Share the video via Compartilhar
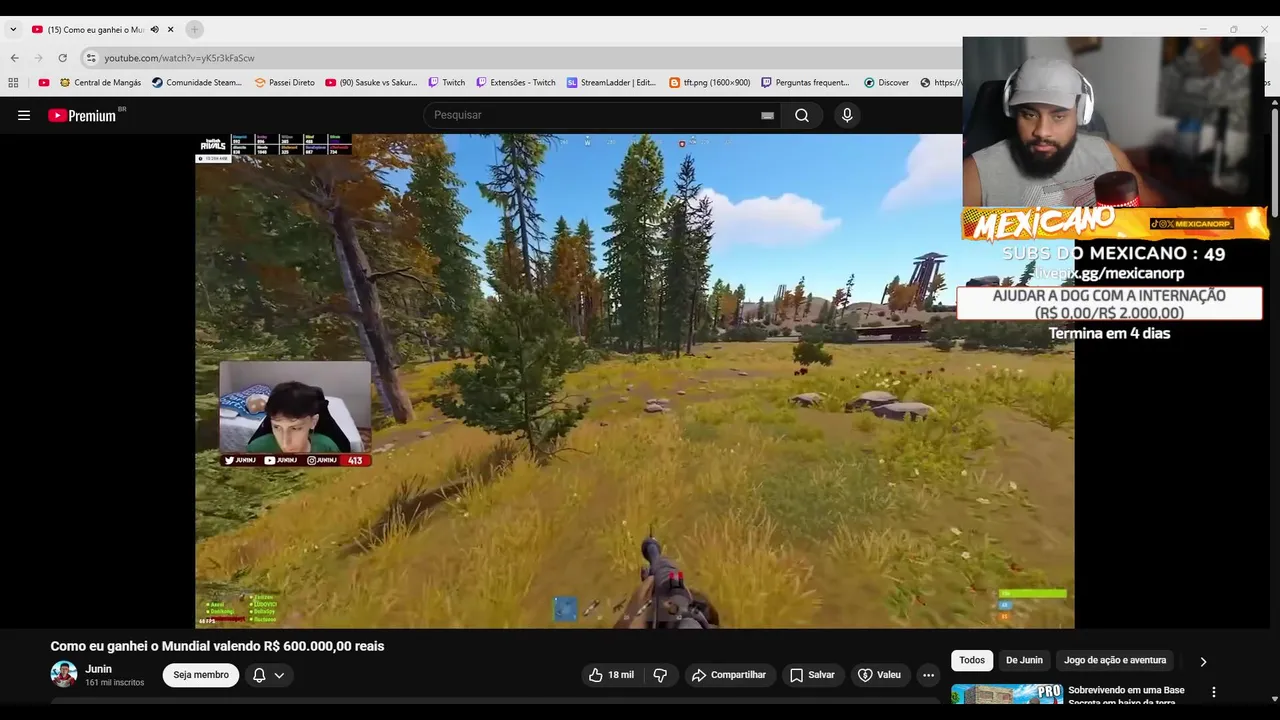Screen dimensions: 1280x720 [x=729, y=675]
